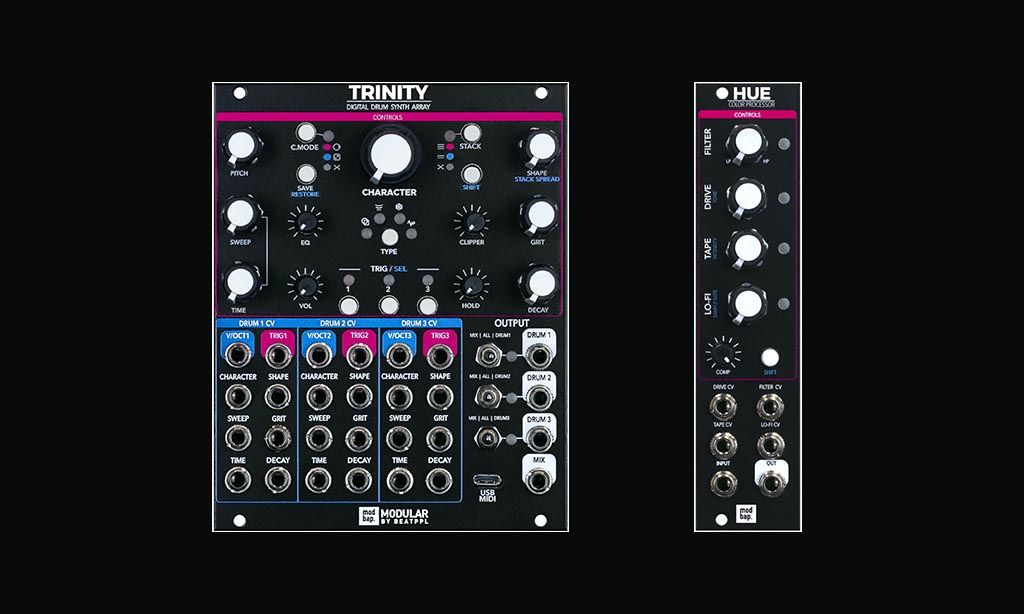Viewport: 1024px width, 614px height.
Task: Click the FILTER knob on Hue
Action: [747, 143]
